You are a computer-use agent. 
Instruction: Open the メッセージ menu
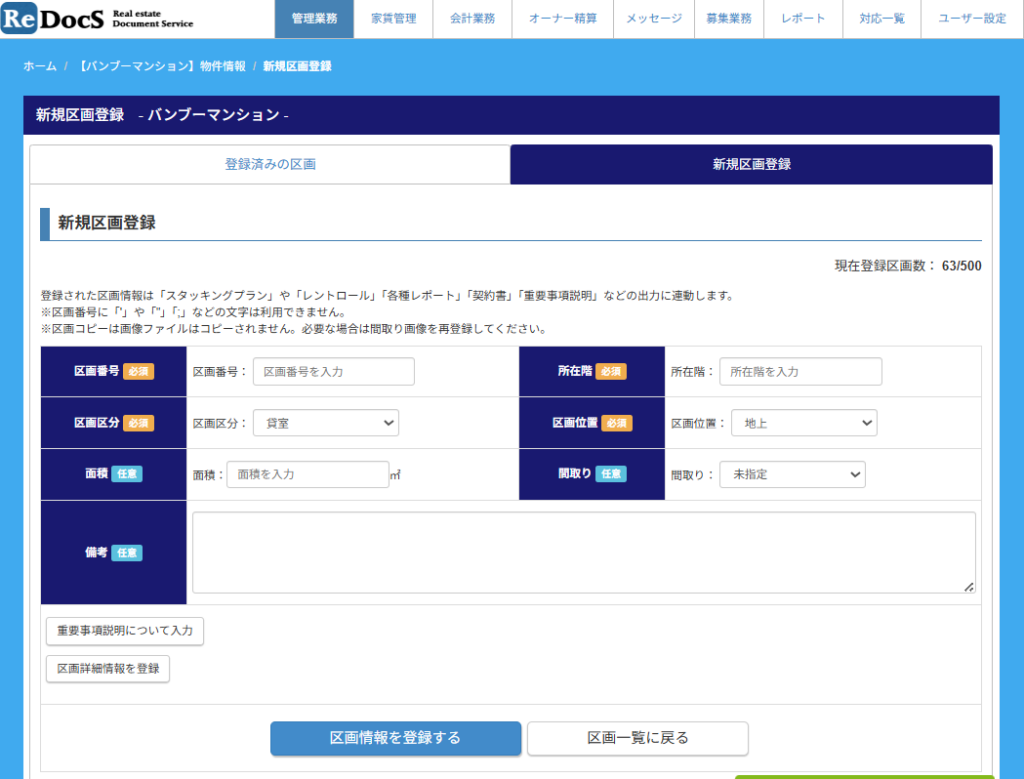tap(654, 19)
